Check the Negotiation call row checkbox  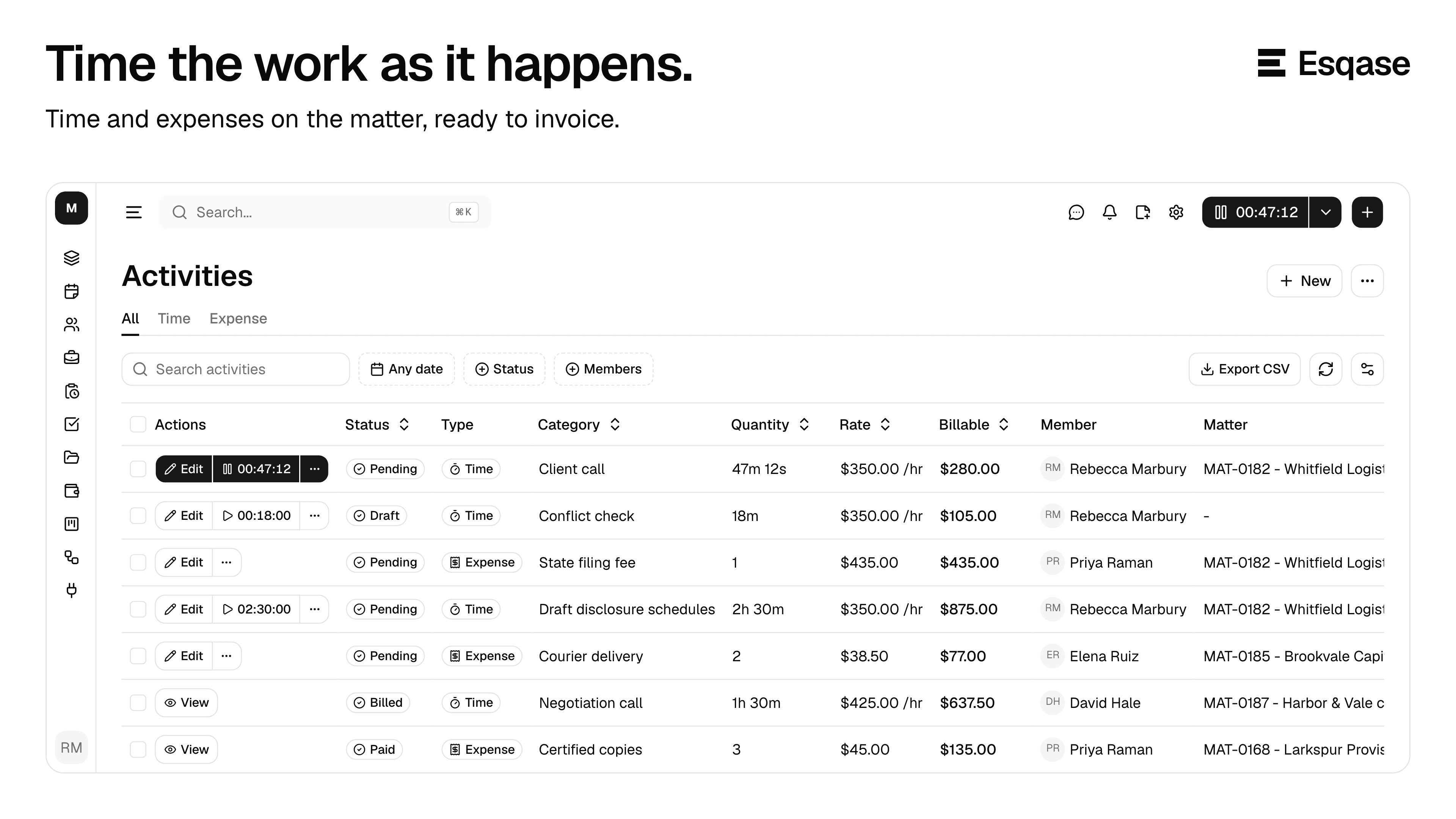(138, 703)
